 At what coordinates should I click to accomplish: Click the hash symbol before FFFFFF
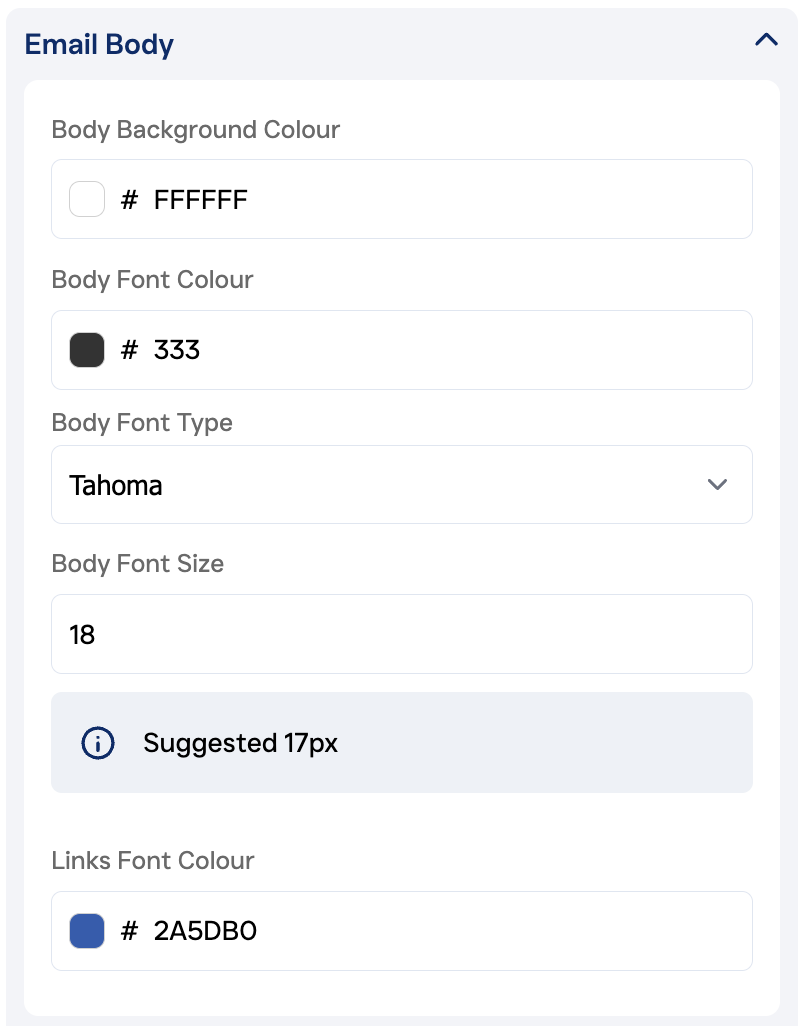[129, 200]
